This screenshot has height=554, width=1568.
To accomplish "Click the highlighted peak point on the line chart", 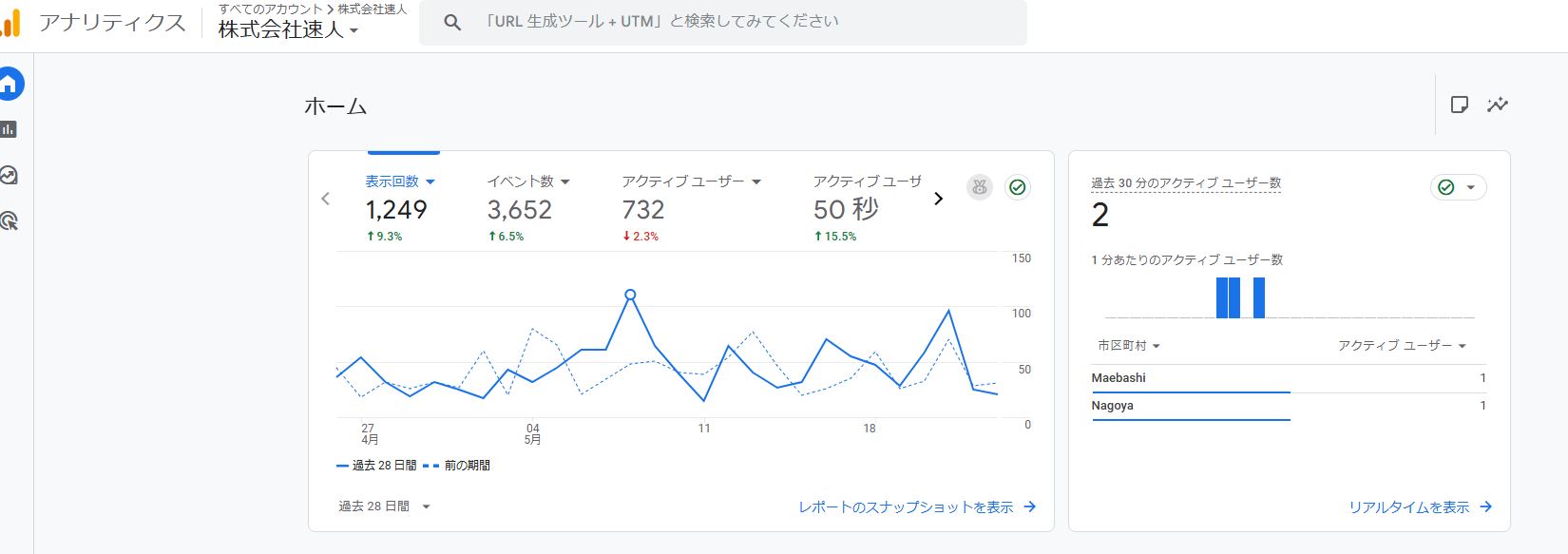I will click(630, 295).
